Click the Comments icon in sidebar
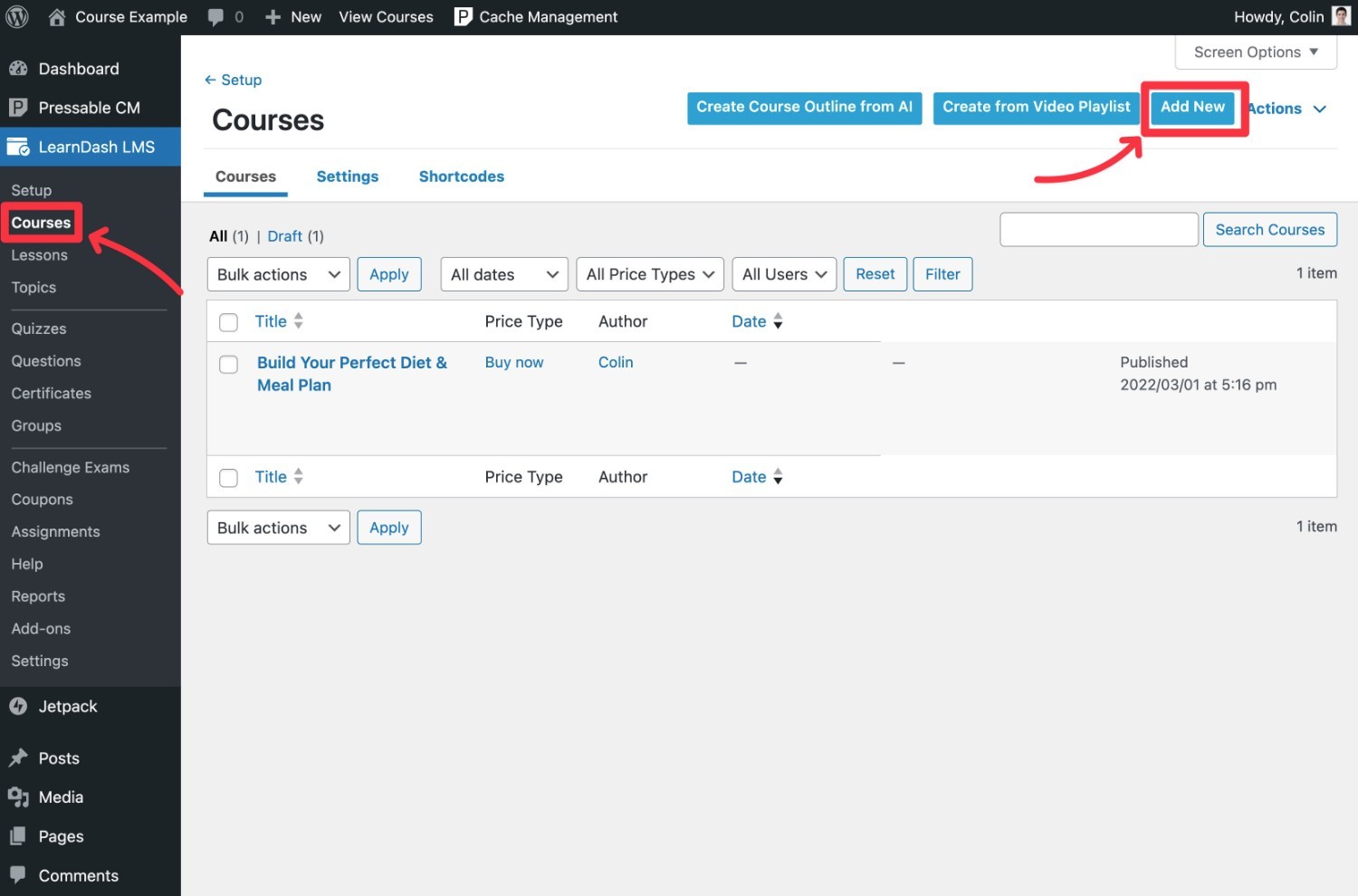This screenshot has width=1358, height=896. [x=18, y=875]
